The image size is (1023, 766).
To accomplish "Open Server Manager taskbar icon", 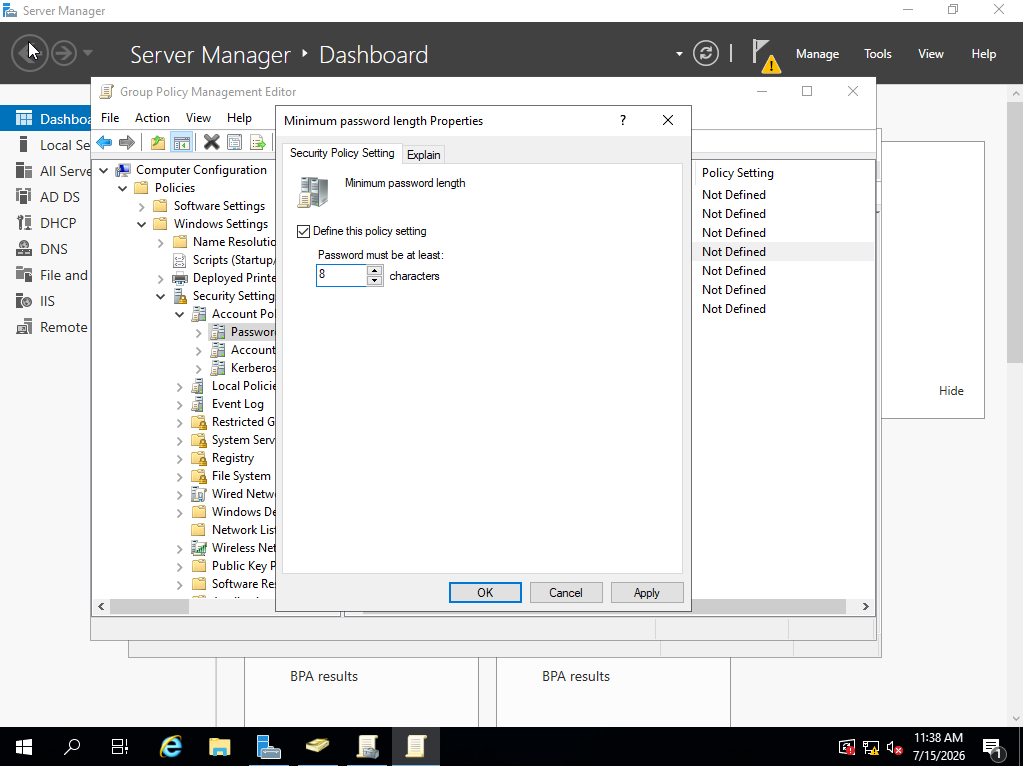I will (x=269, y=746).
